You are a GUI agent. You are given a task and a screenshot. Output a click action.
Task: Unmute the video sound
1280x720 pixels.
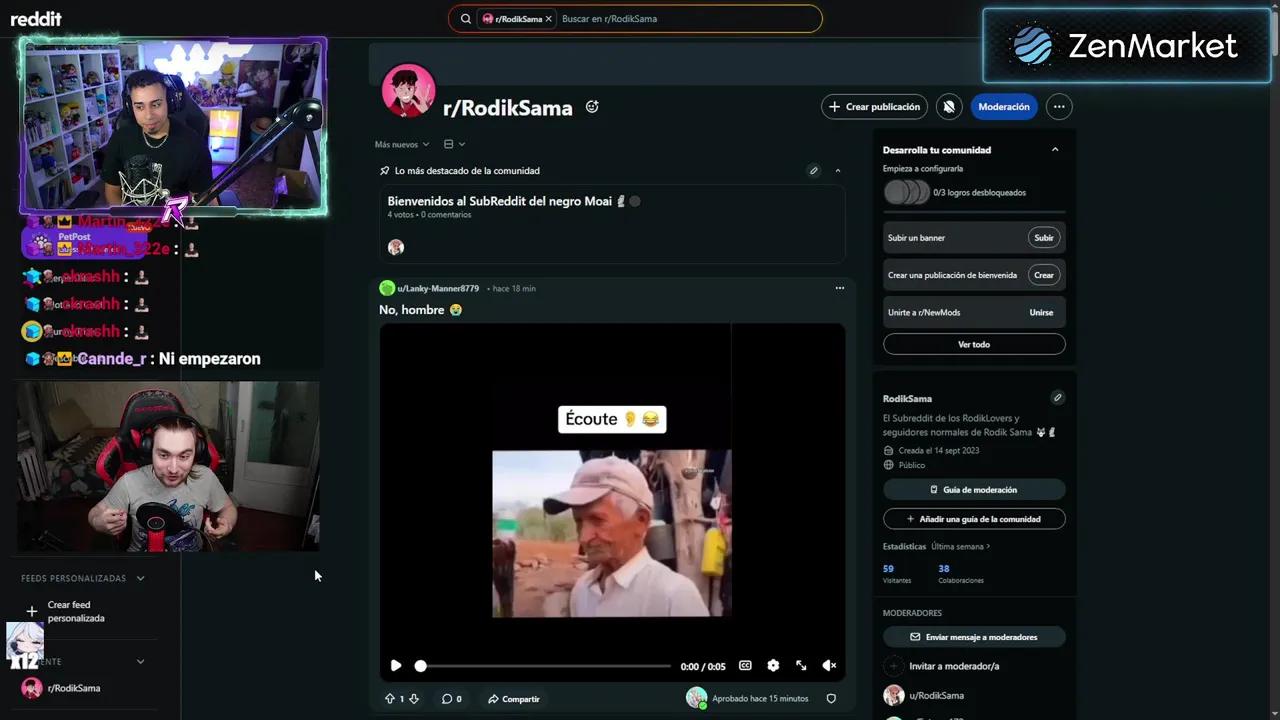[829, 665]
